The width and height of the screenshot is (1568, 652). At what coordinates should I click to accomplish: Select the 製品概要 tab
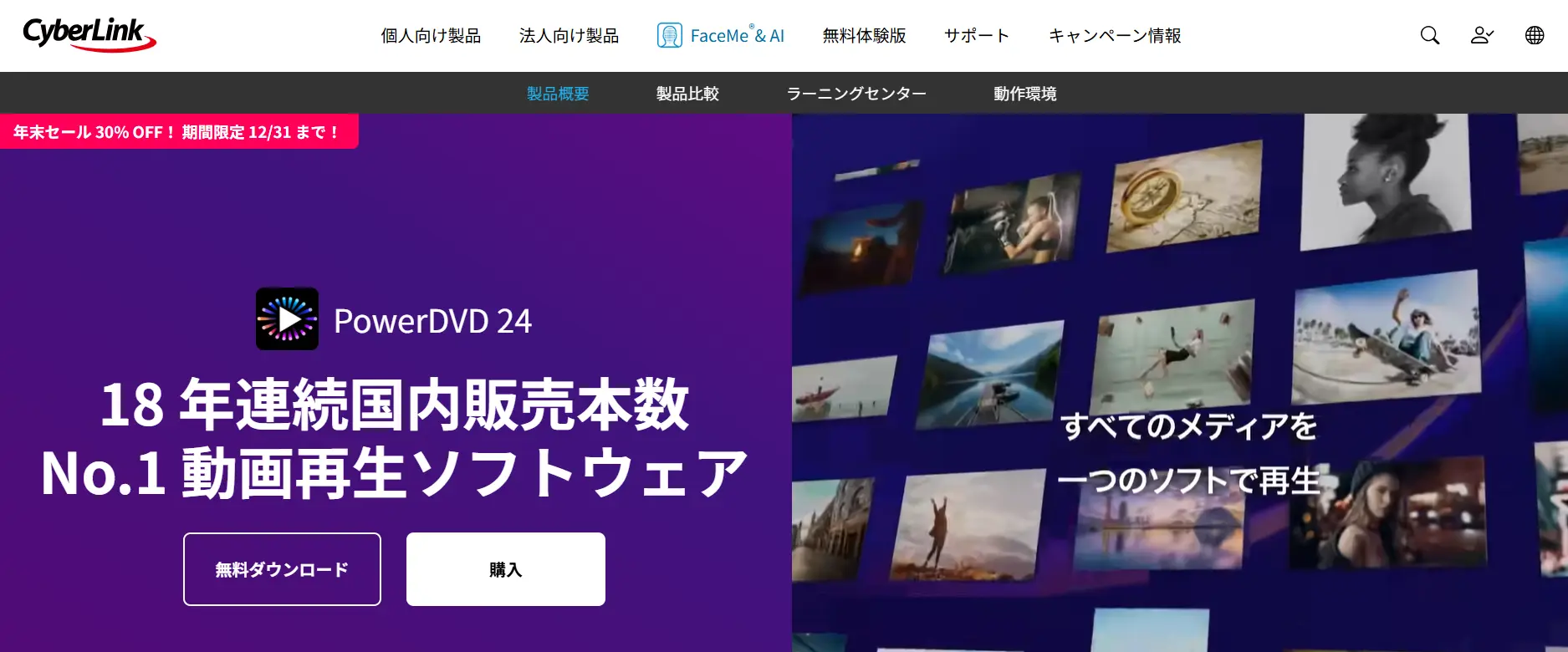pyautogui.click(x=558, y=94)
